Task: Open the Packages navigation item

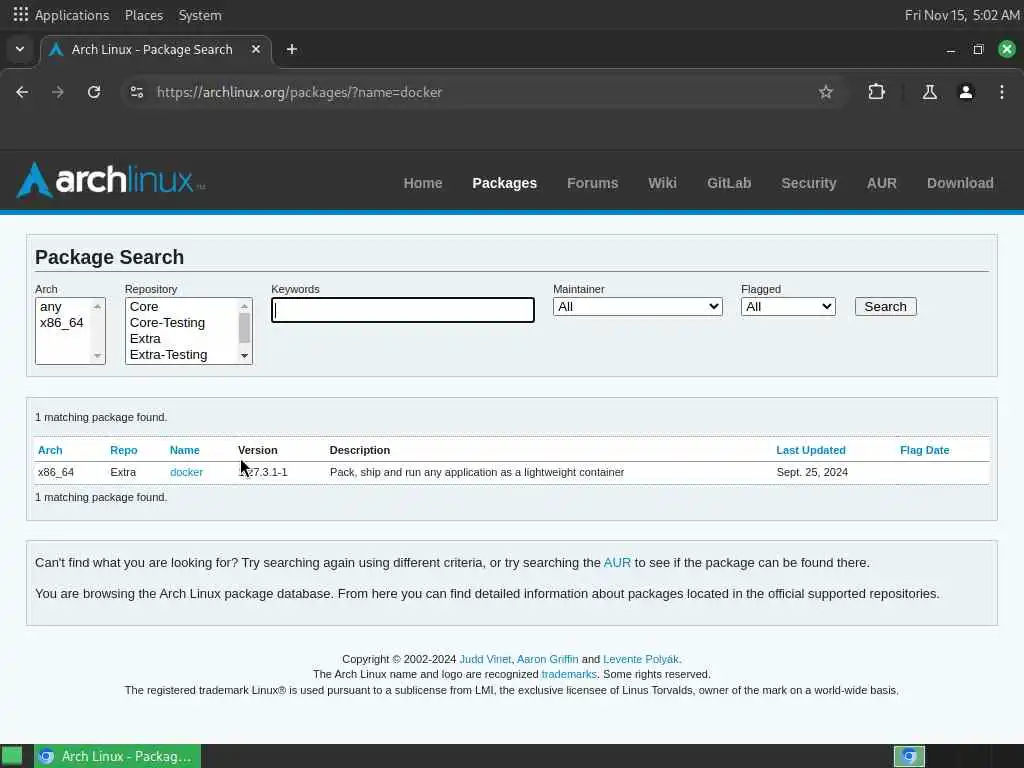Action: pyautogui.click(x=504, y=184)
